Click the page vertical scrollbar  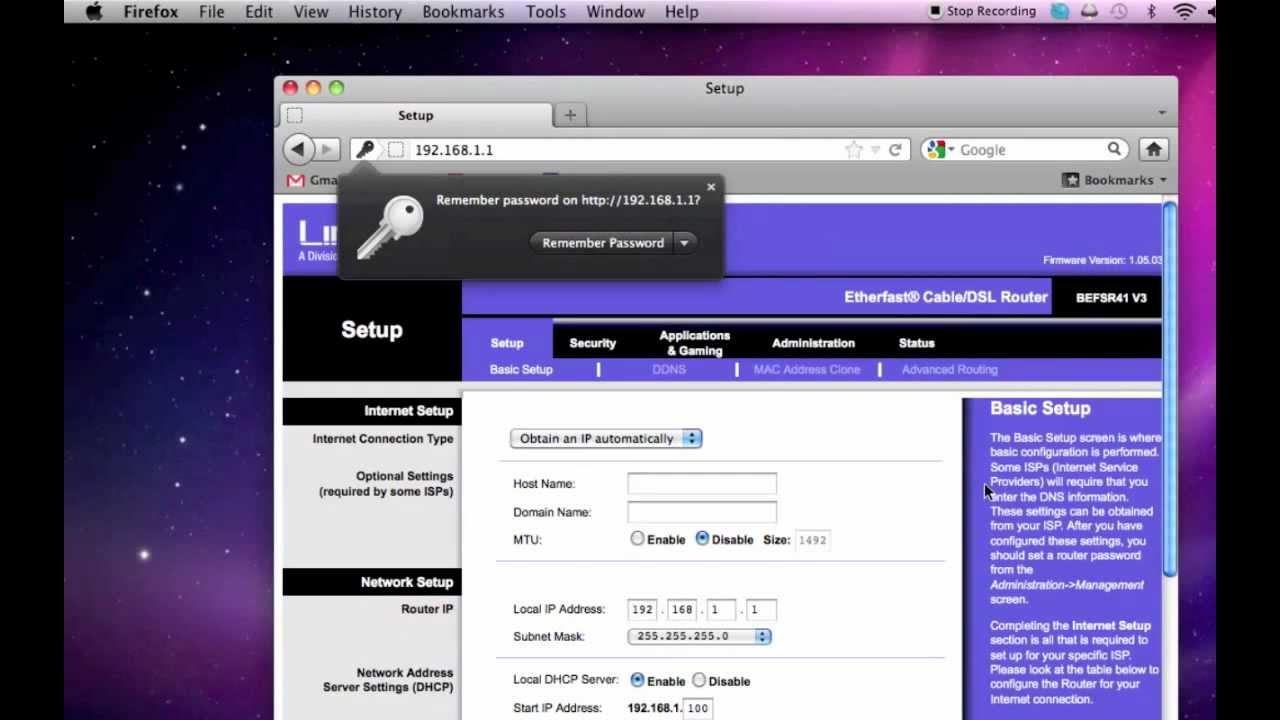(x=1169, y=390)
